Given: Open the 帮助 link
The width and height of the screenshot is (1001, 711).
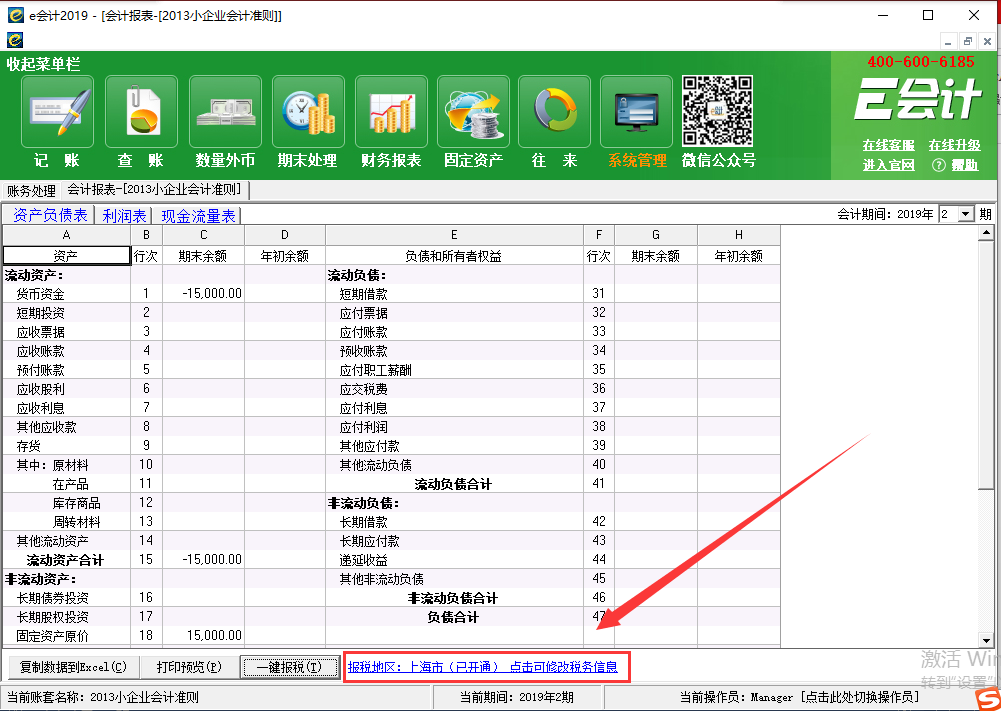Looking at the screenshot, I should [x=965, y=165].
